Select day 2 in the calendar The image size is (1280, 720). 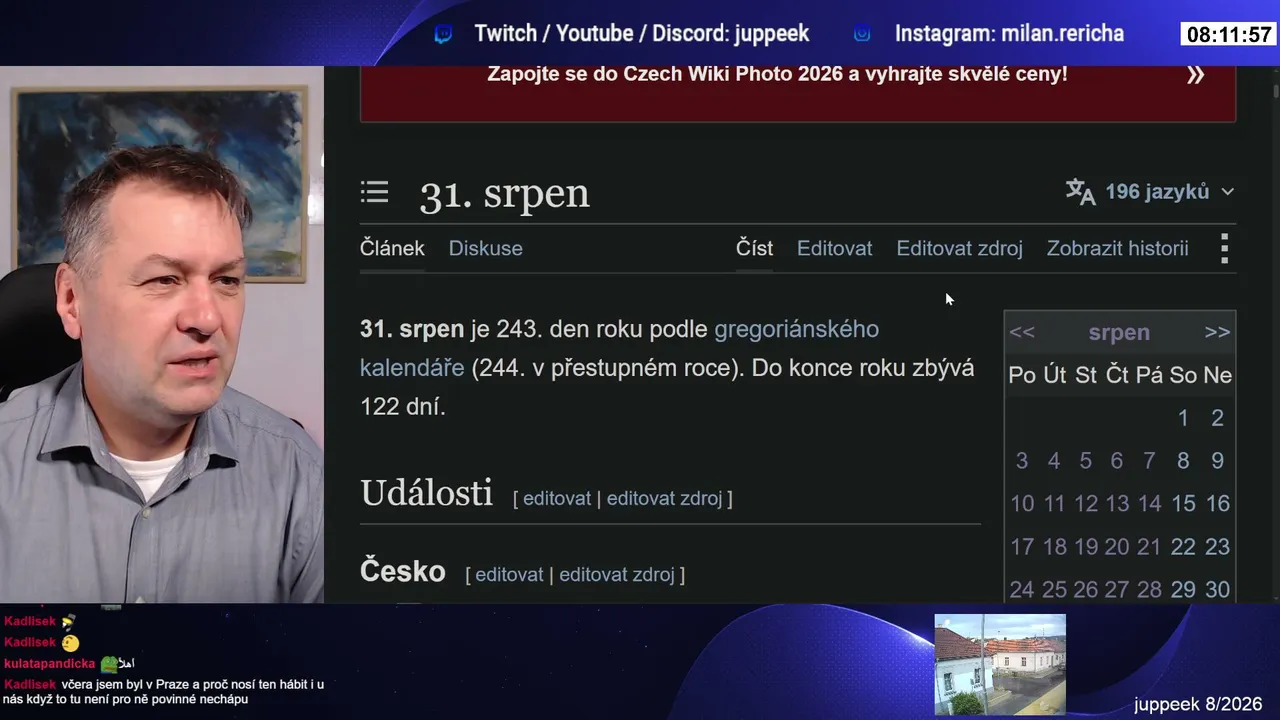point(1217,418)
